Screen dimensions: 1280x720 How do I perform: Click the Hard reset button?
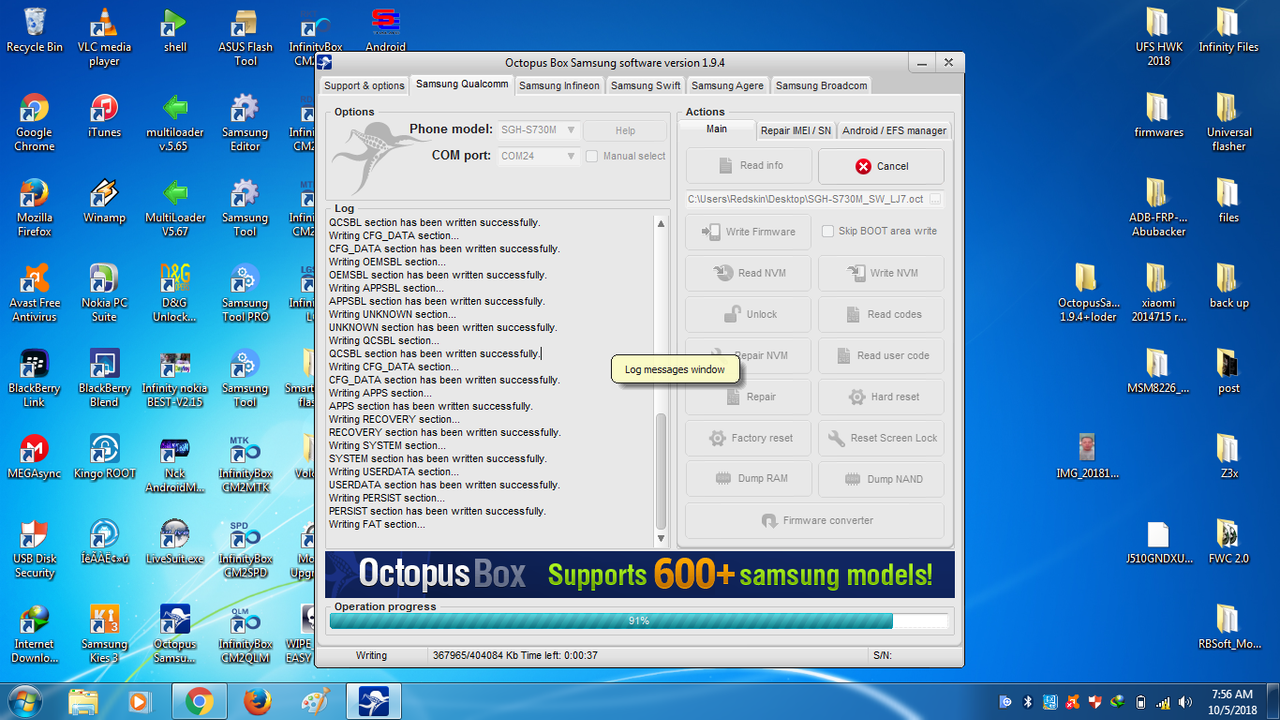point(881,397)
